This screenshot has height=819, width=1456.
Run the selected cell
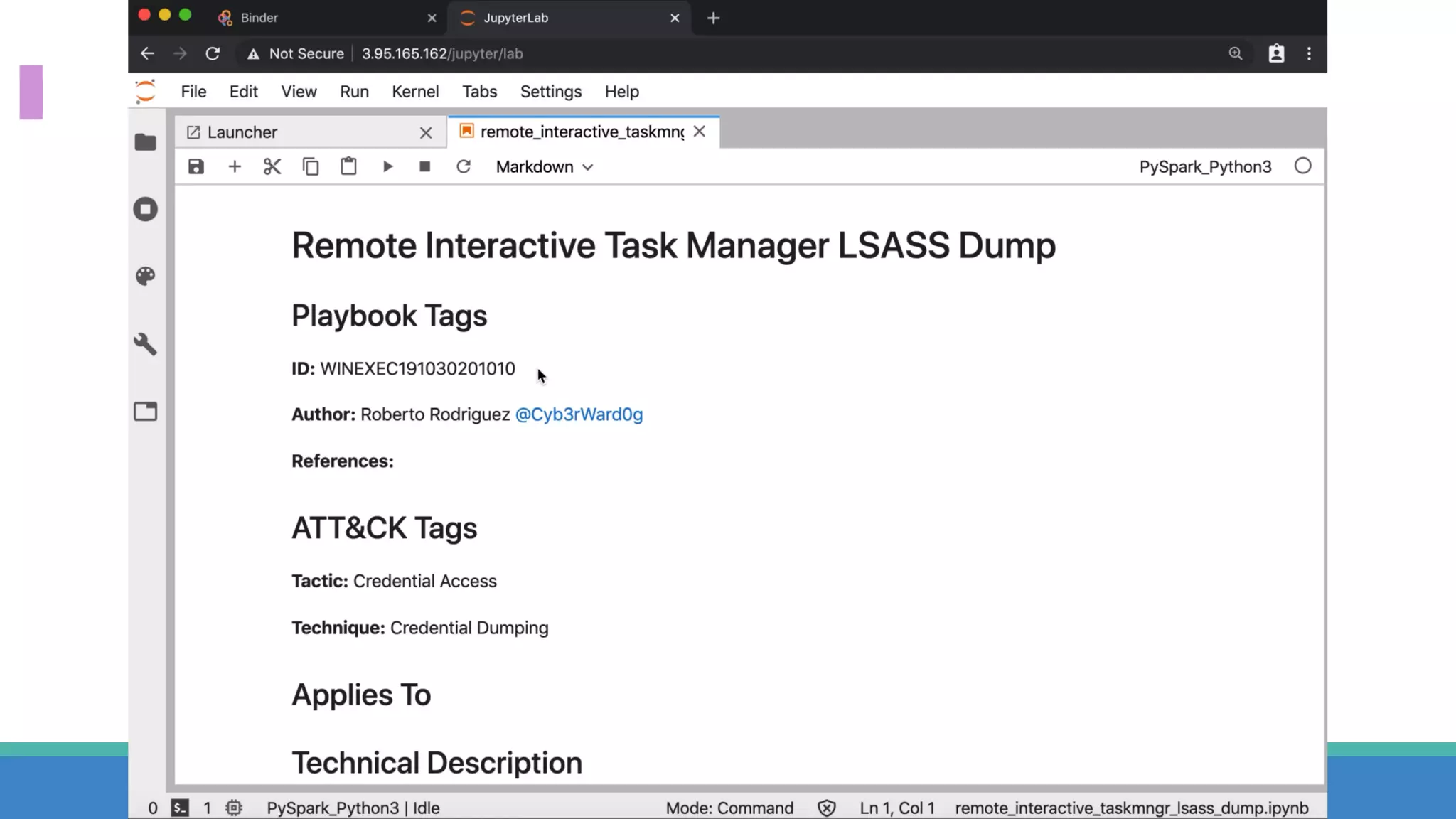pos(387,166)
